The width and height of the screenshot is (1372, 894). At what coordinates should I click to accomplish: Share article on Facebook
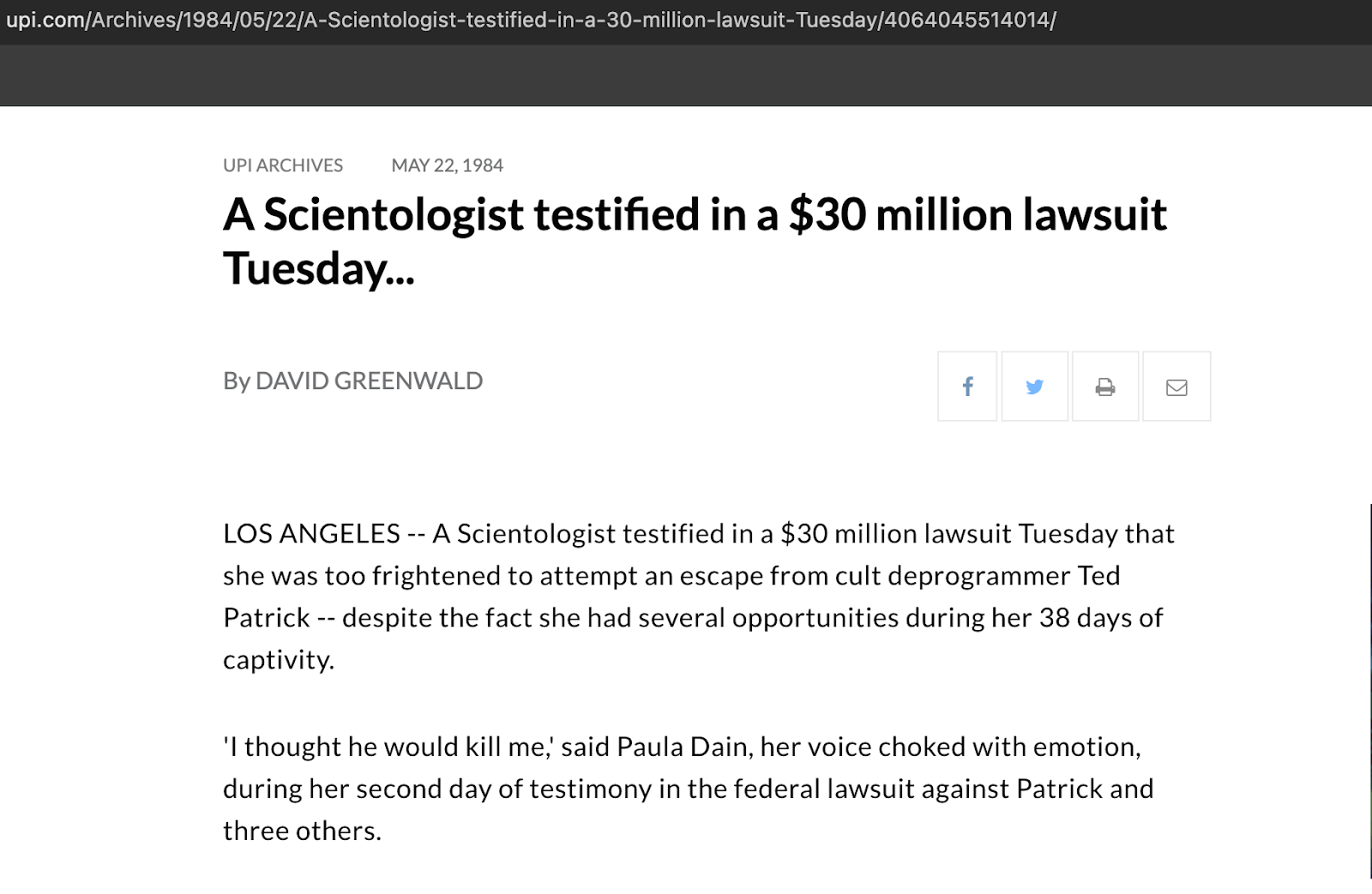pos(967,387)
